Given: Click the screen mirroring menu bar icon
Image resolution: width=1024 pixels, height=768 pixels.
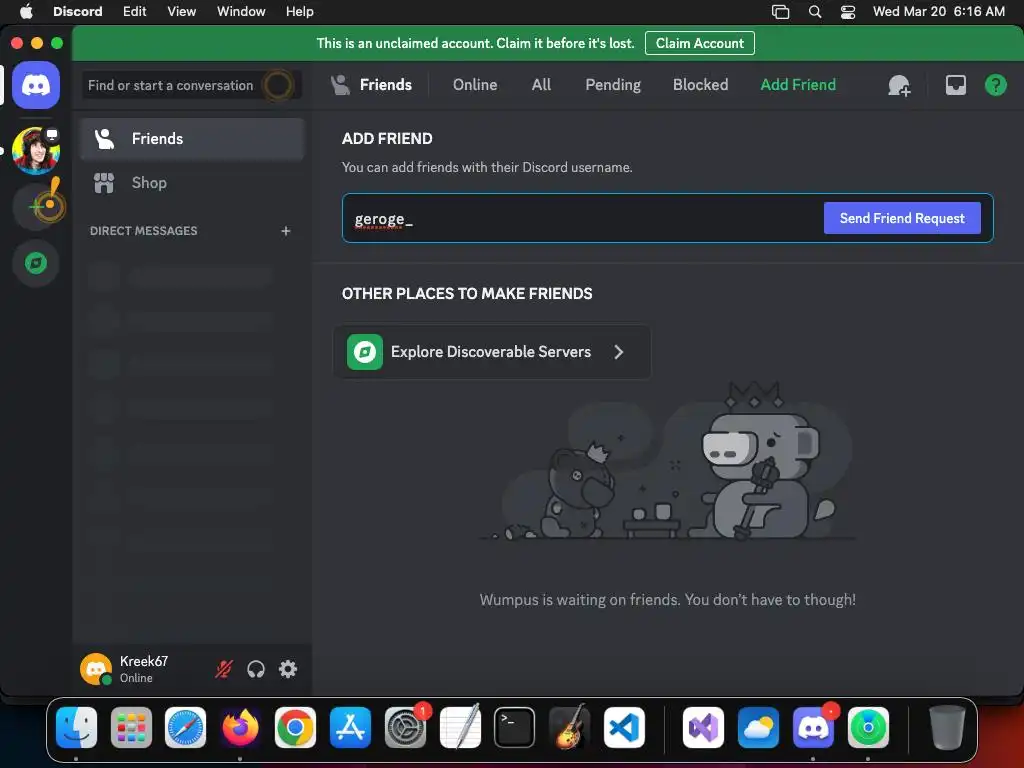Looking at the screenshot, I should point(780,12).
